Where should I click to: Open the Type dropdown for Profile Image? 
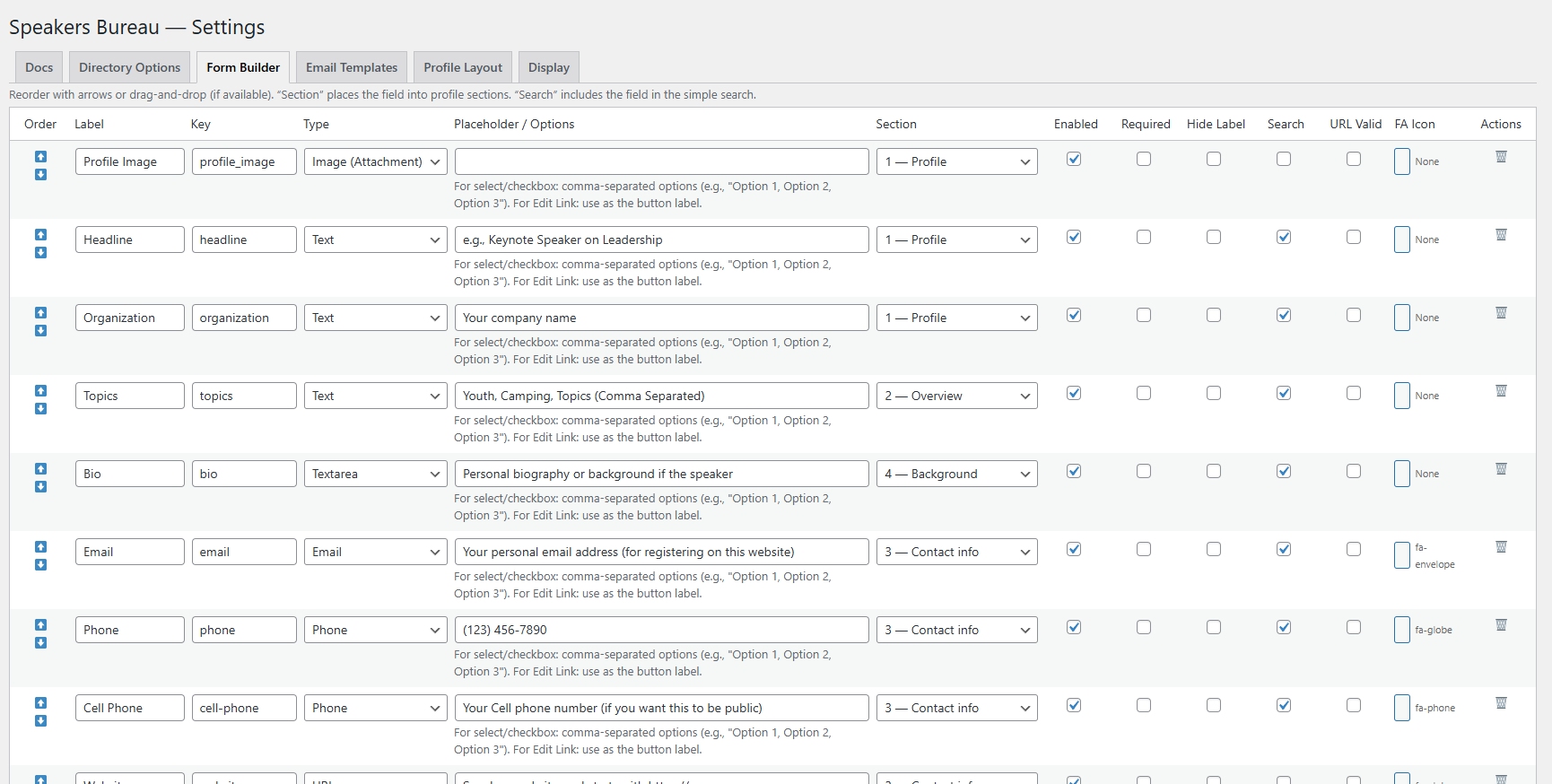coord(375,161)
